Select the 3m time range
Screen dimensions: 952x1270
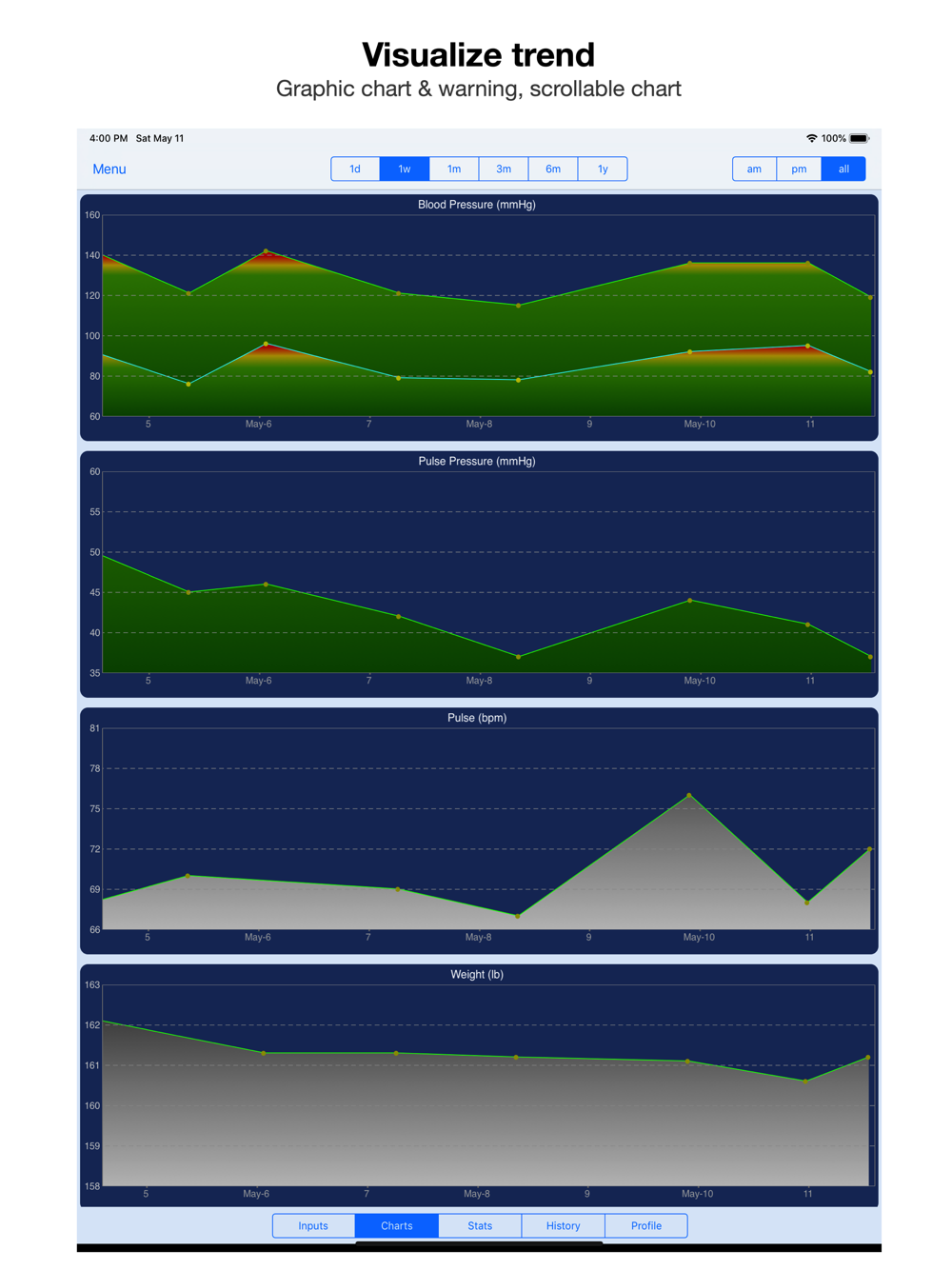[504, 169]
